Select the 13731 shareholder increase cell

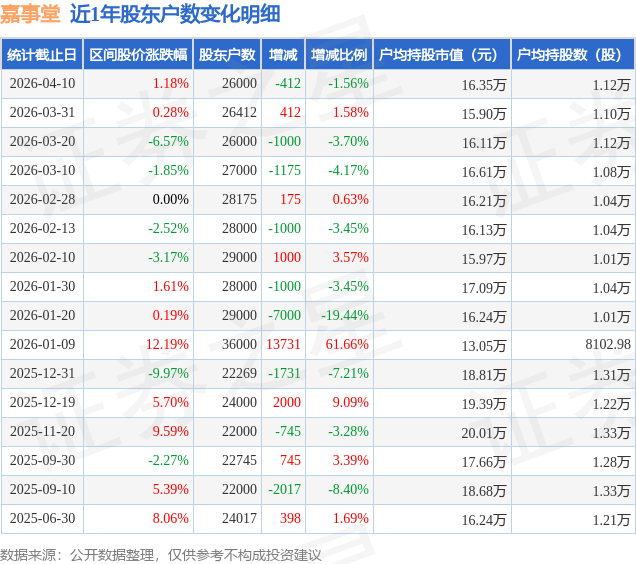pos(283,344)
